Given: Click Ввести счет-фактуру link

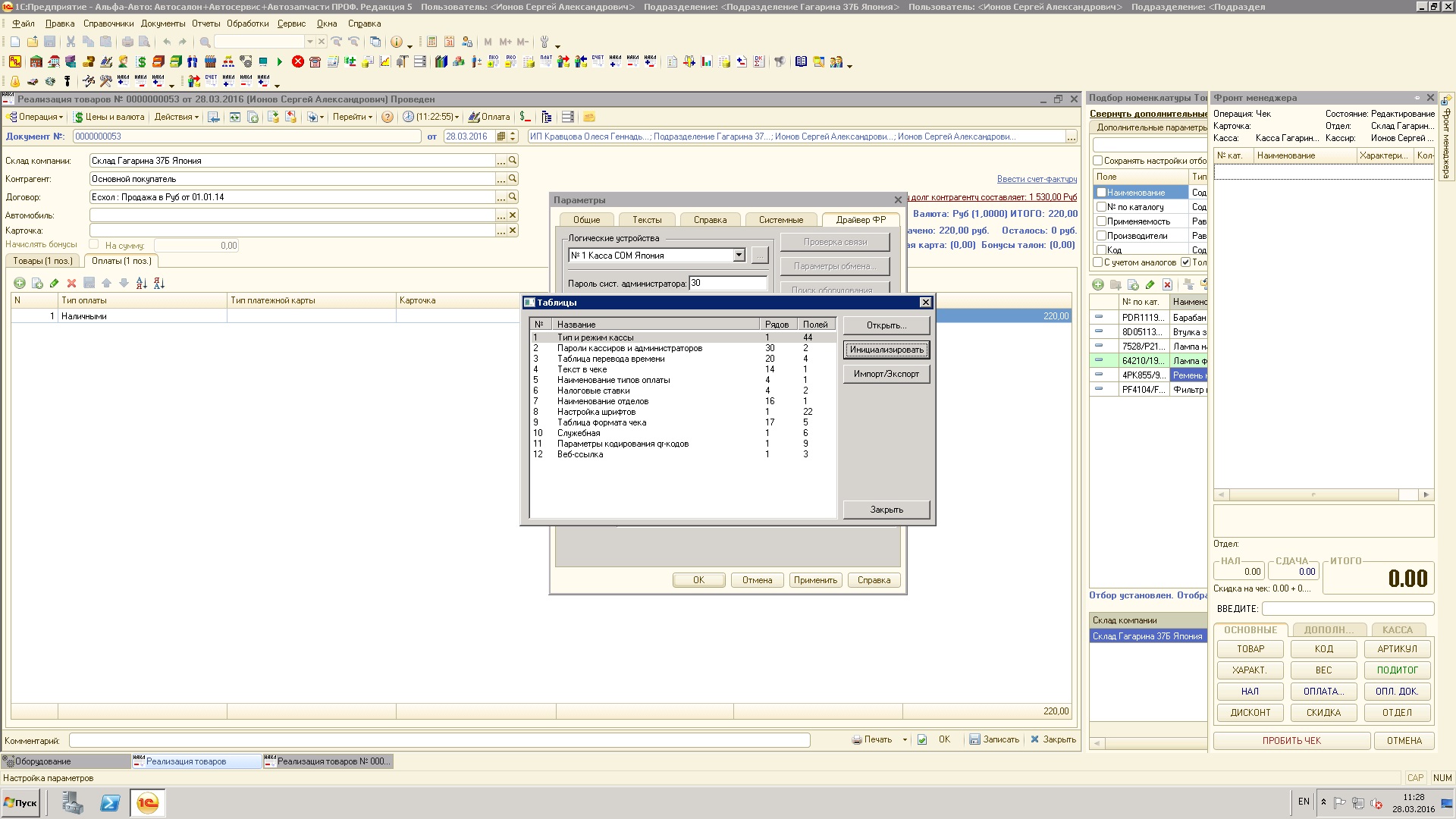Looking at the screenshot, I should tap(1037, 179).
